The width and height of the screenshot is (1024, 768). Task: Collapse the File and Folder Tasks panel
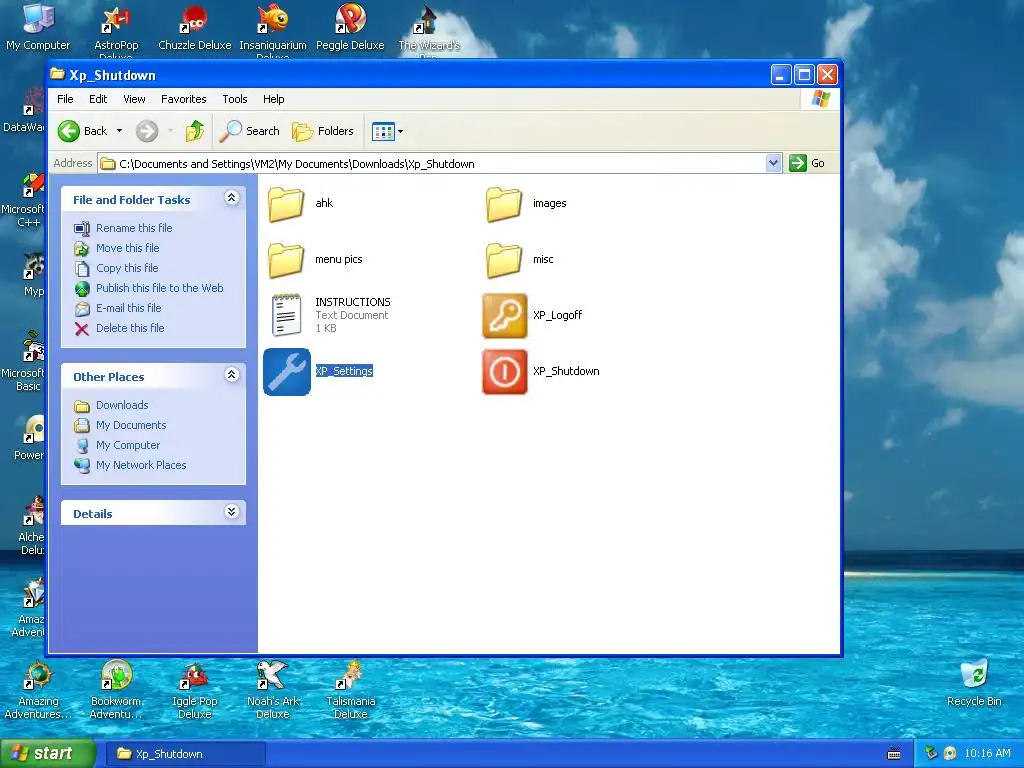[x=231, y=198]
